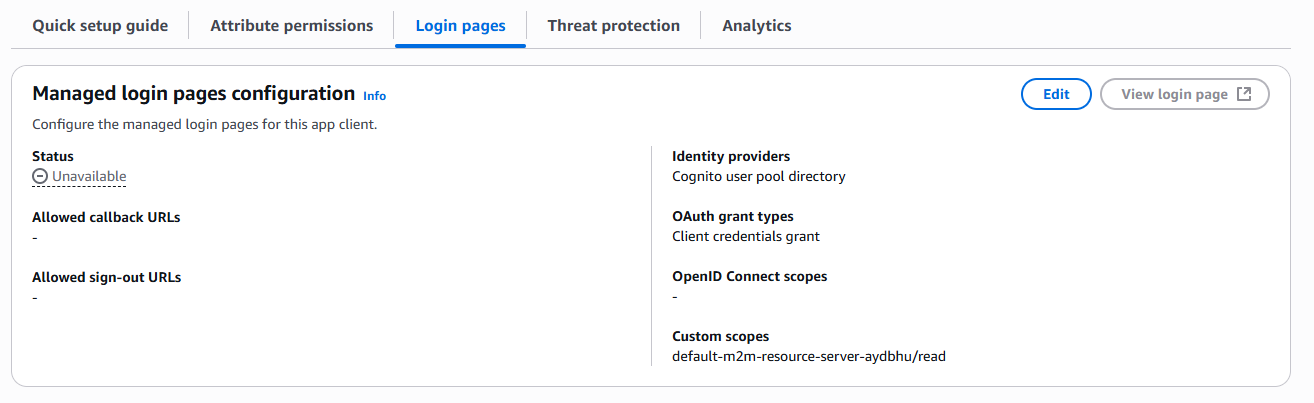Click the Managed login pages configuration heading
Screen dimensions: 1314x403
tap(193, 94)
